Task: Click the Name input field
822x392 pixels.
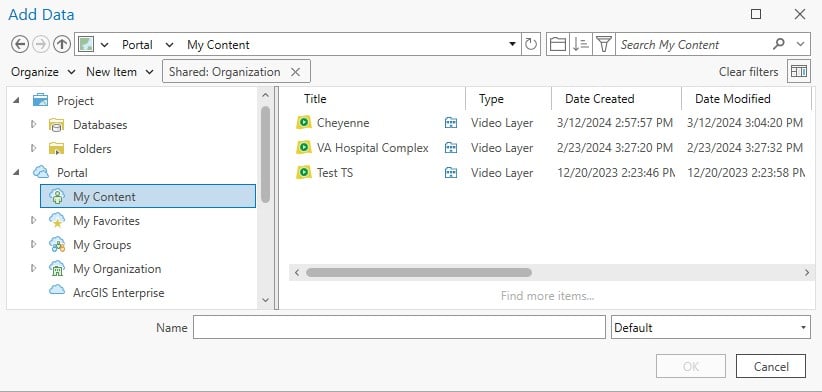Action: pos(399,328)
